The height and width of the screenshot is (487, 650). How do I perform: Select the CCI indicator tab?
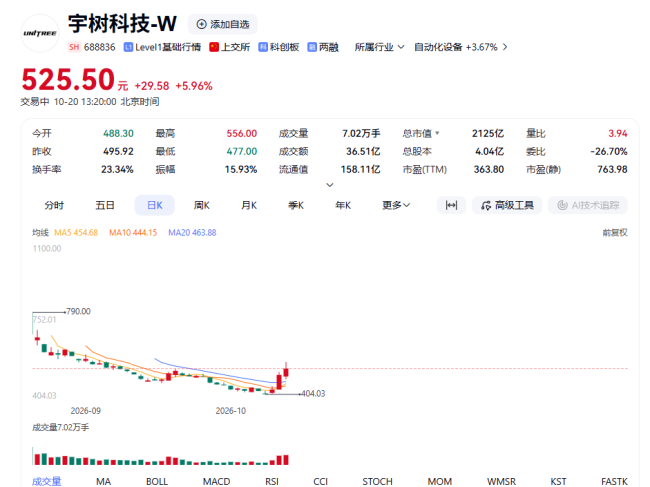point(320,482)
